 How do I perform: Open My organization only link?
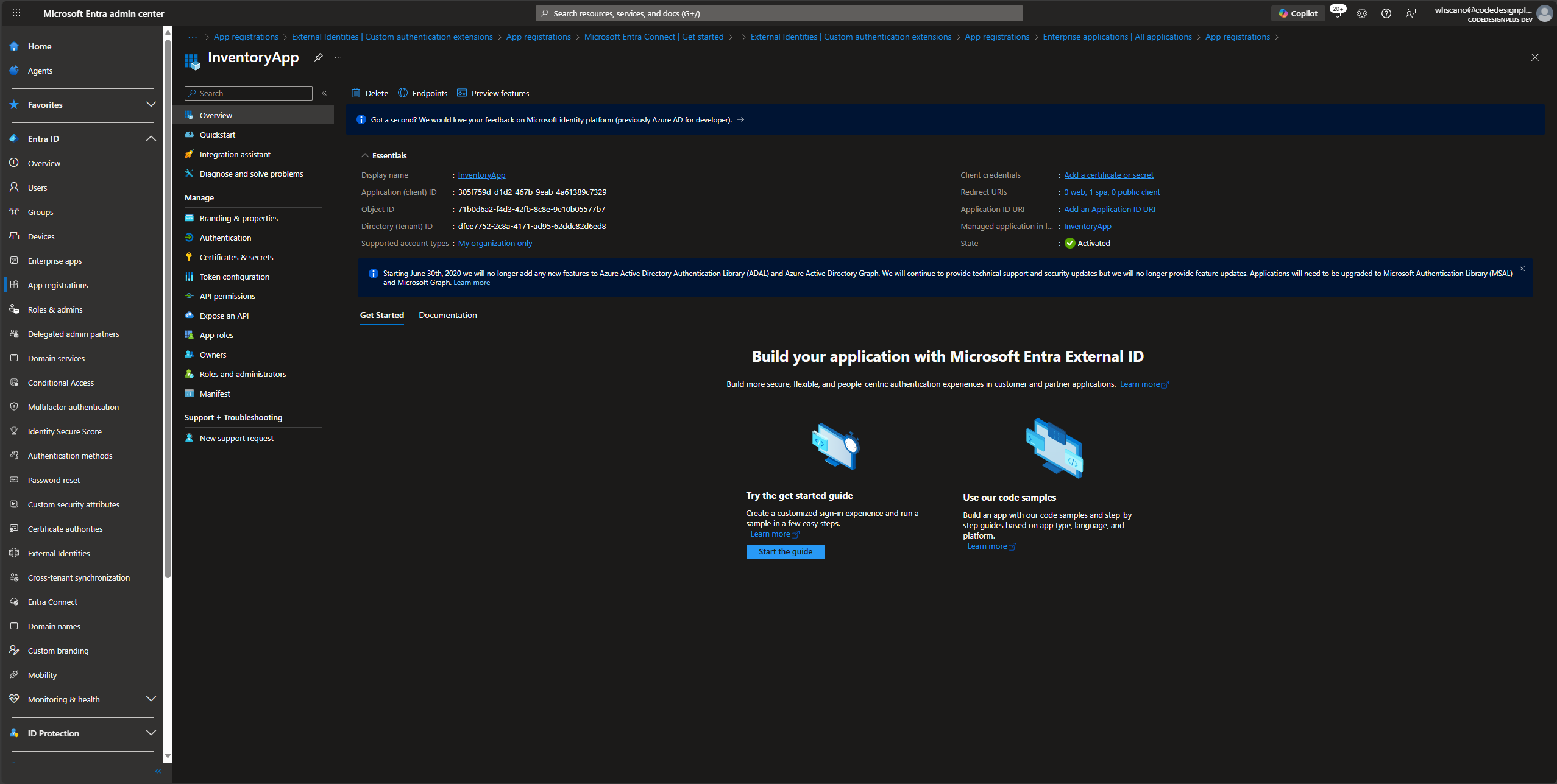(495, 243)
